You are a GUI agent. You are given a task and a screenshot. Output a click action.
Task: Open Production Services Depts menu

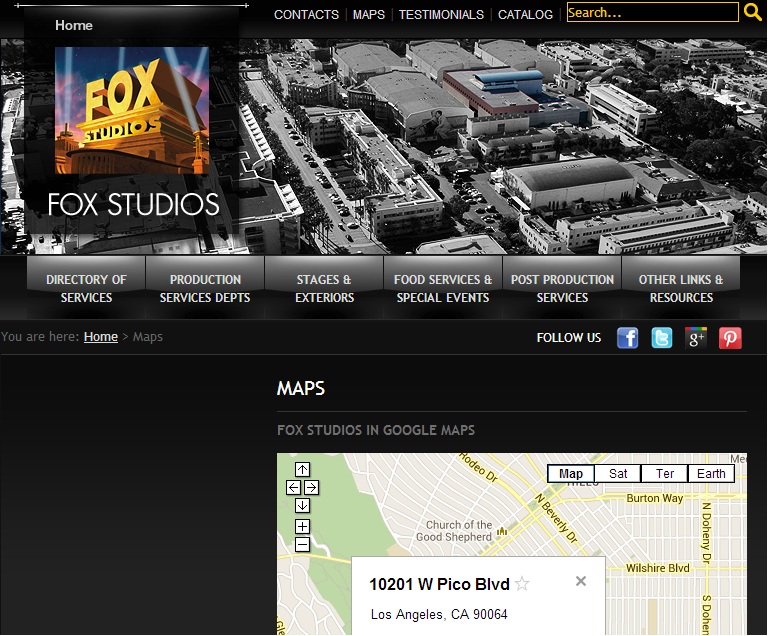pos(205,288)
